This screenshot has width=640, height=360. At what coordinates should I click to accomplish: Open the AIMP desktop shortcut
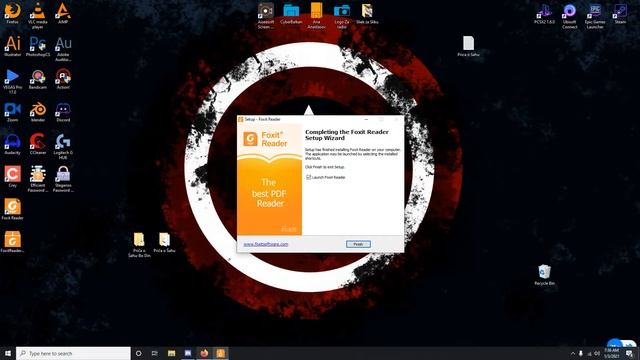pyautogui.click(x=63, y=14)
